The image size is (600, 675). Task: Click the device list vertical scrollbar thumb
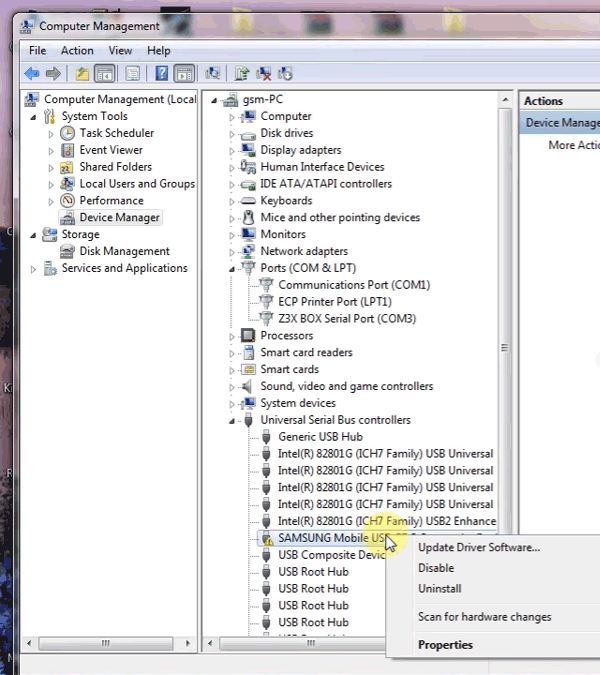pos(504,347)
